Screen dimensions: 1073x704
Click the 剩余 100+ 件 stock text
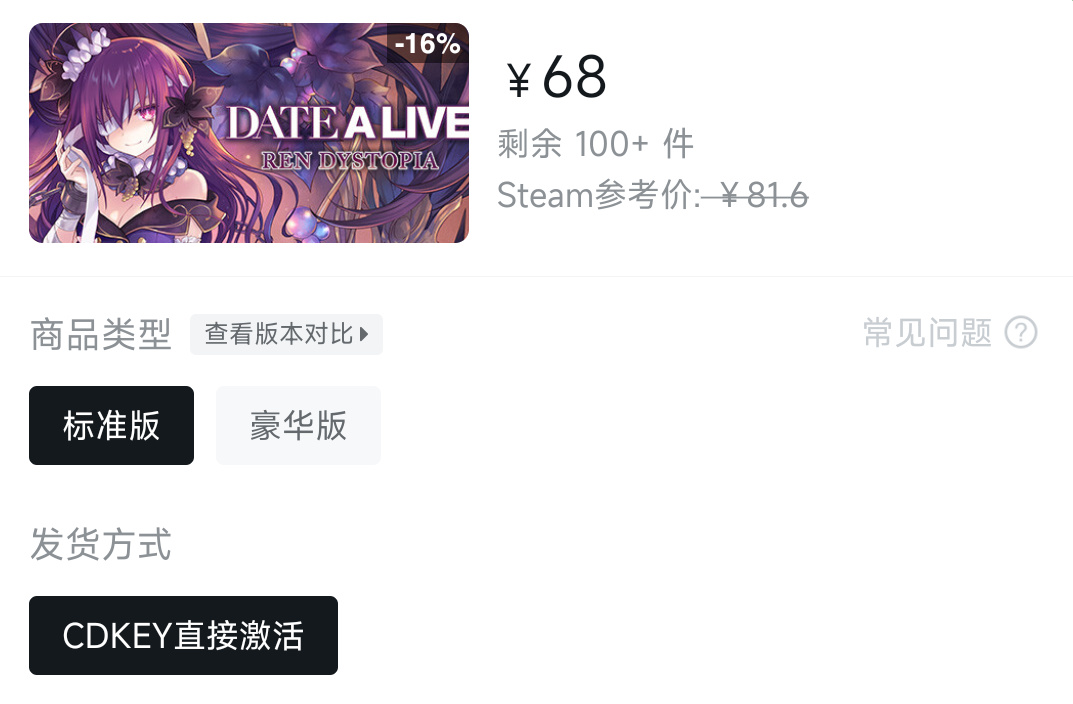coord(595,144)
